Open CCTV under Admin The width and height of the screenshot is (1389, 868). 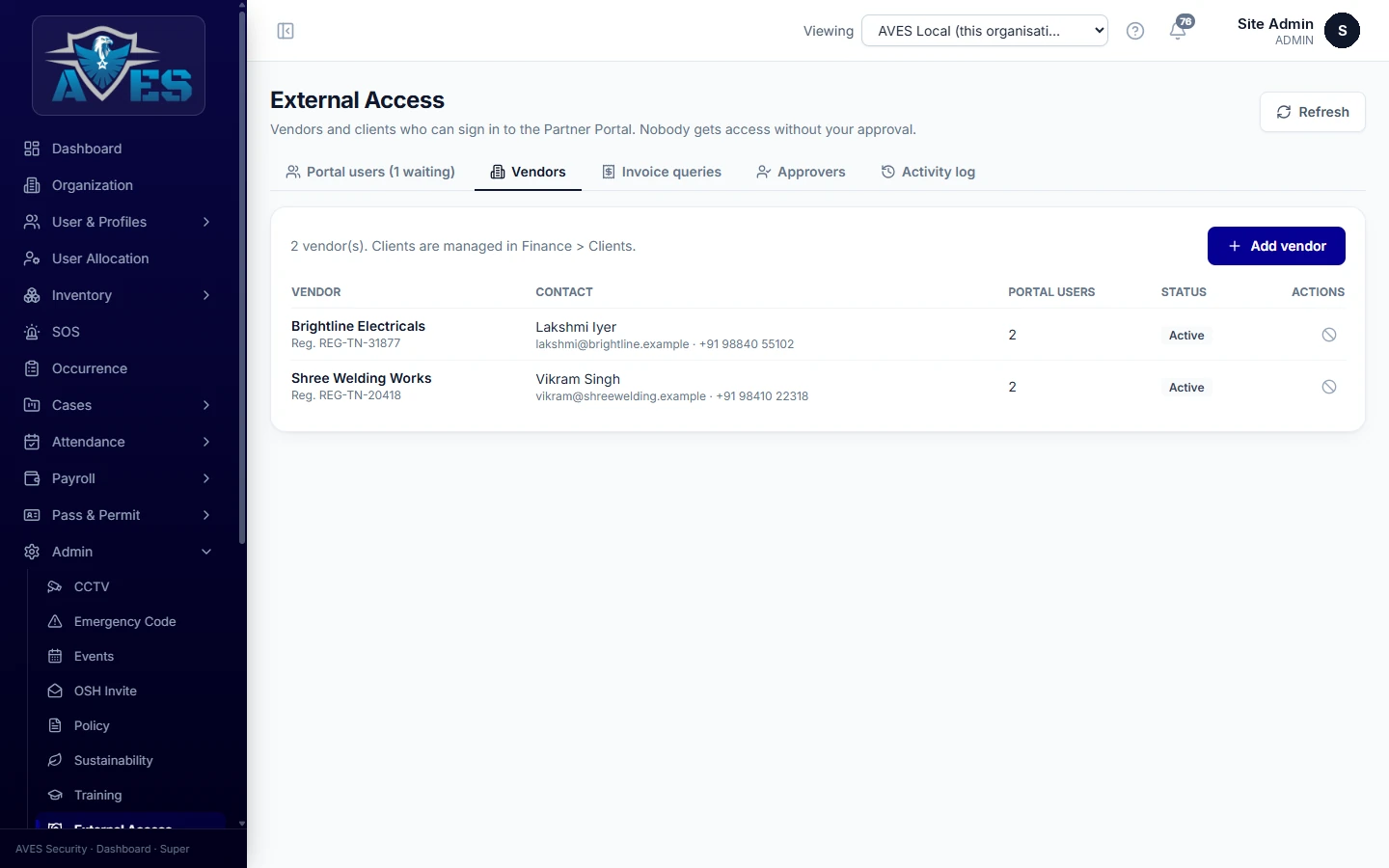click(130, 586)
